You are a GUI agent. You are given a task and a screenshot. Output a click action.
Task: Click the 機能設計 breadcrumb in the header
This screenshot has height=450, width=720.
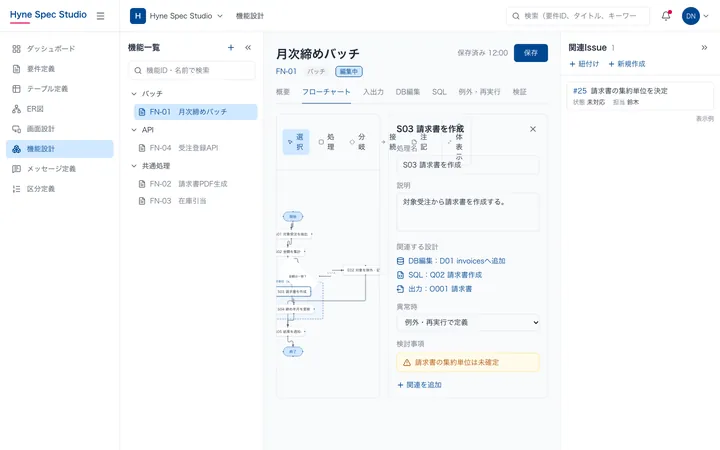[250, 16]
